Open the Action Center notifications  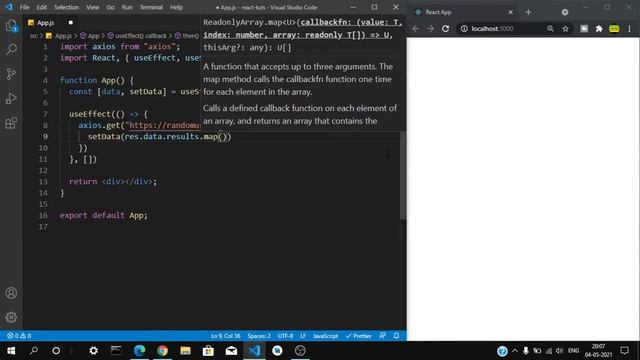(624, 351)
